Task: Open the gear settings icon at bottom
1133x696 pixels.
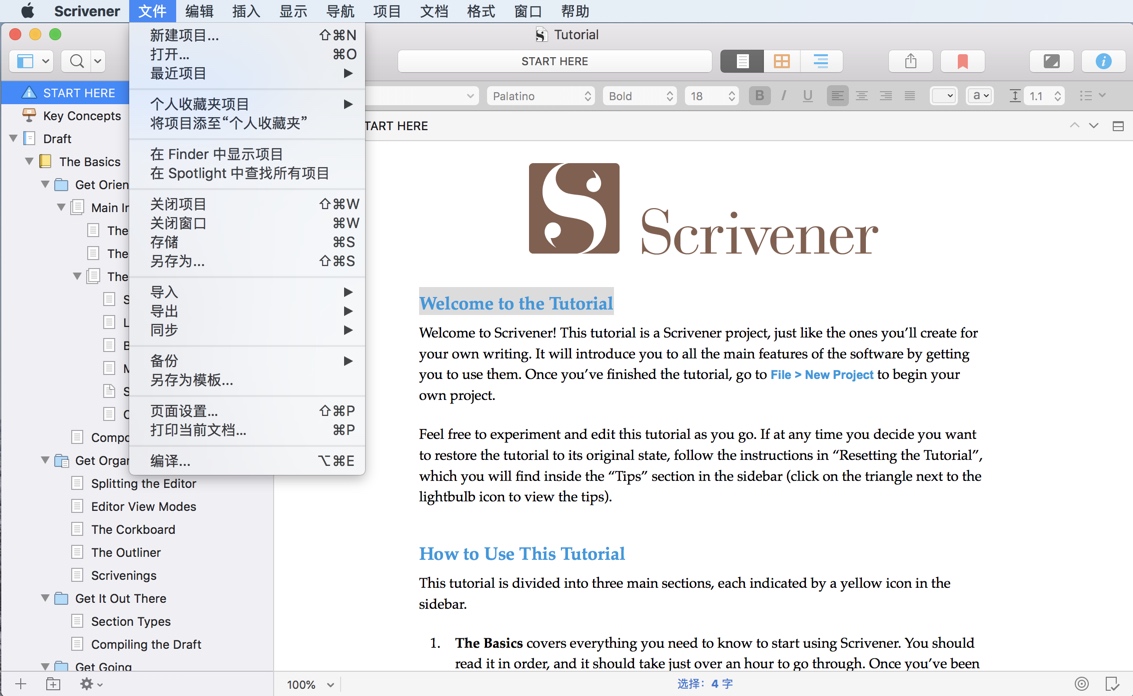Action: tap(86, 683)
